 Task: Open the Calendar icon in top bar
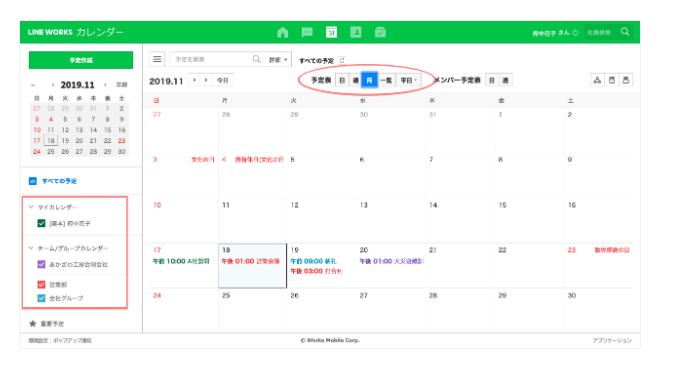tap(331, 32)
